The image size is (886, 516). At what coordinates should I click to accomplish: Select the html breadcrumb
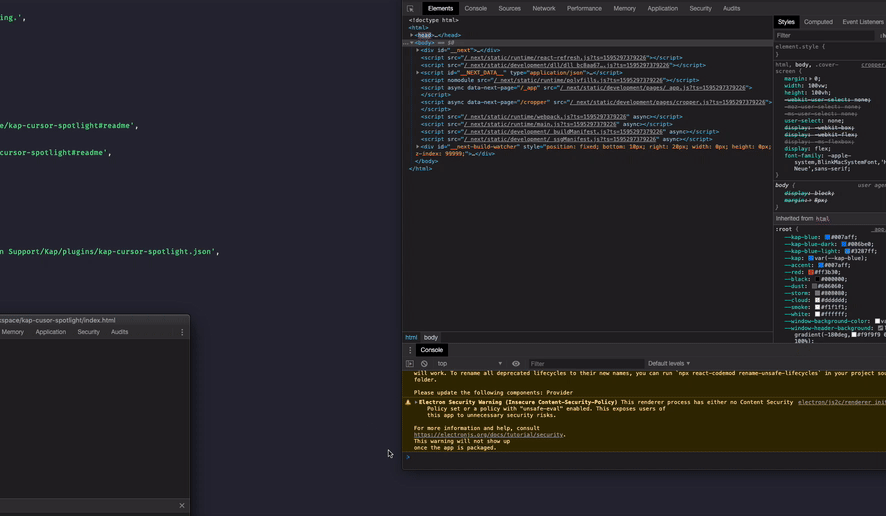click(411, 337)
